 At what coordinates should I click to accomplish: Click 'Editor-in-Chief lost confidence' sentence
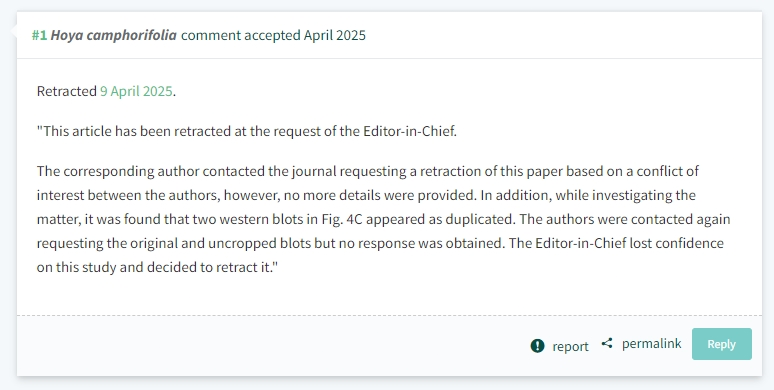click(629, 243)
